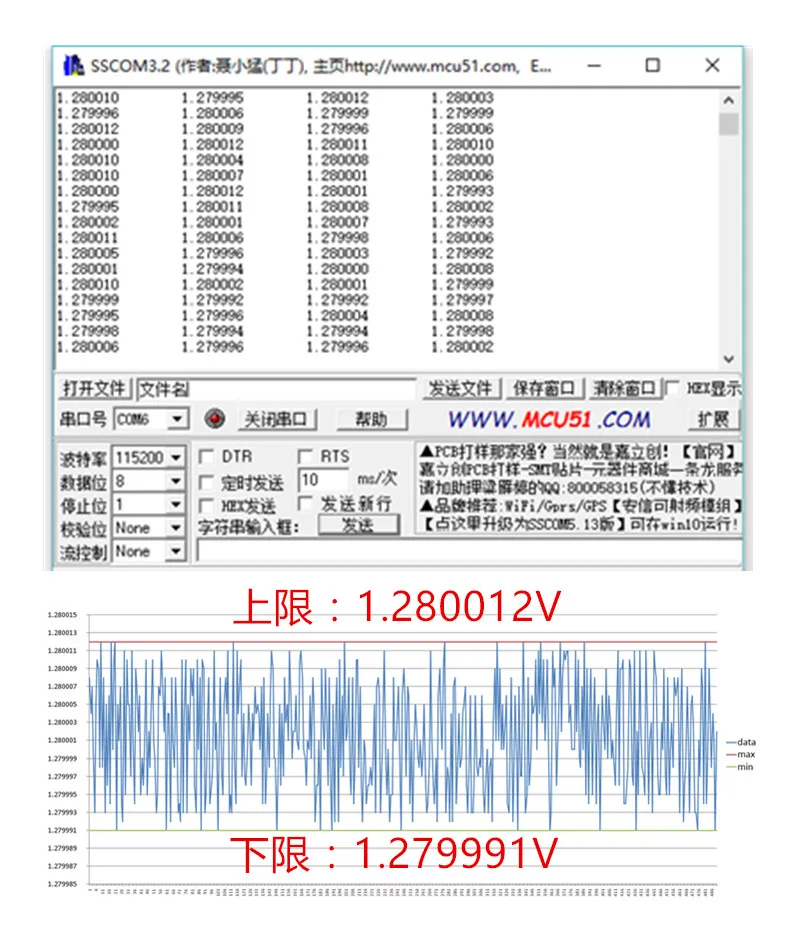
Task: Open the WWW.MCU51.COM website link
Action: (549, 419)
